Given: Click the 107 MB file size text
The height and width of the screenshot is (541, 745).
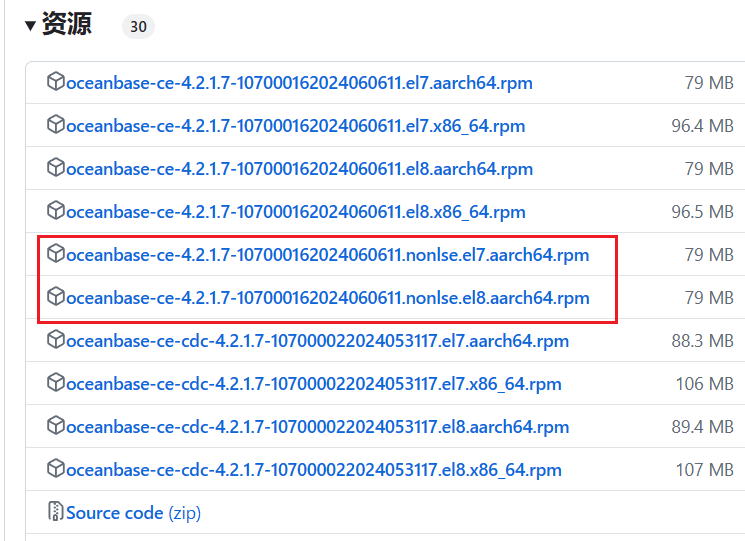Looking at the screenshot, I should [705, 470].
